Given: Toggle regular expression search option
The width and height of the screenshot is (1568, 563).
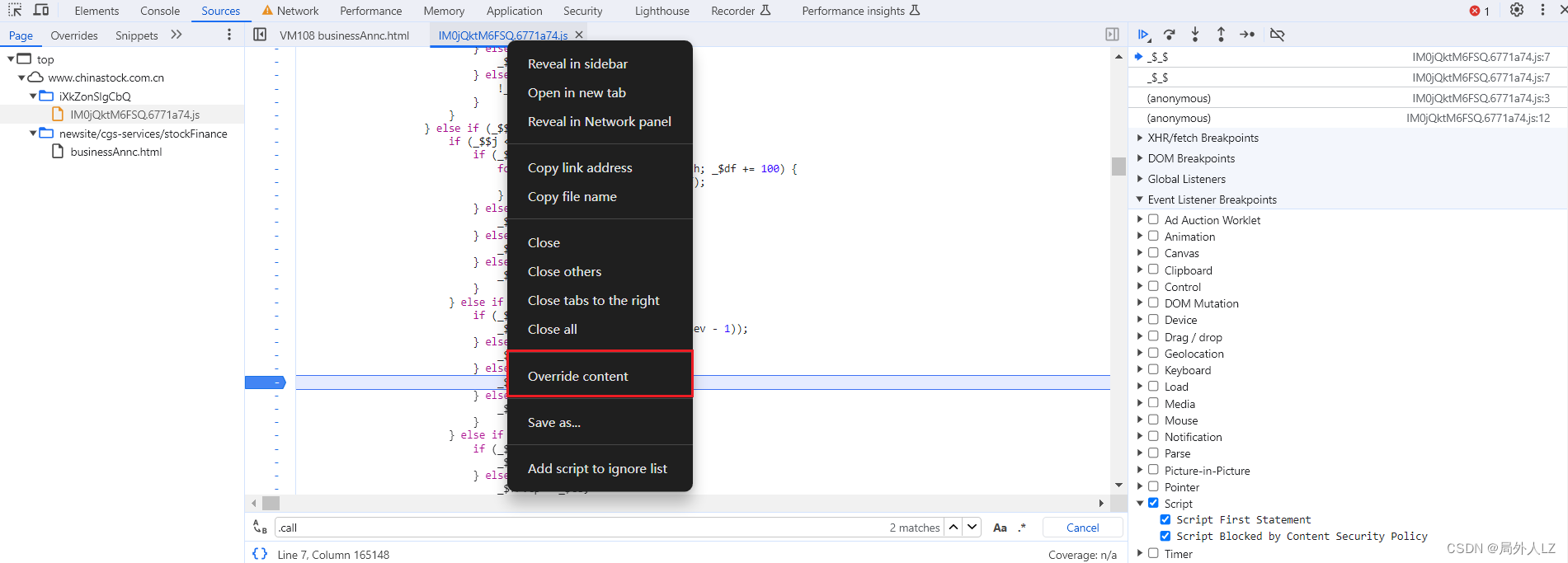Looking at the screenshot, I should coord(1023,528).
